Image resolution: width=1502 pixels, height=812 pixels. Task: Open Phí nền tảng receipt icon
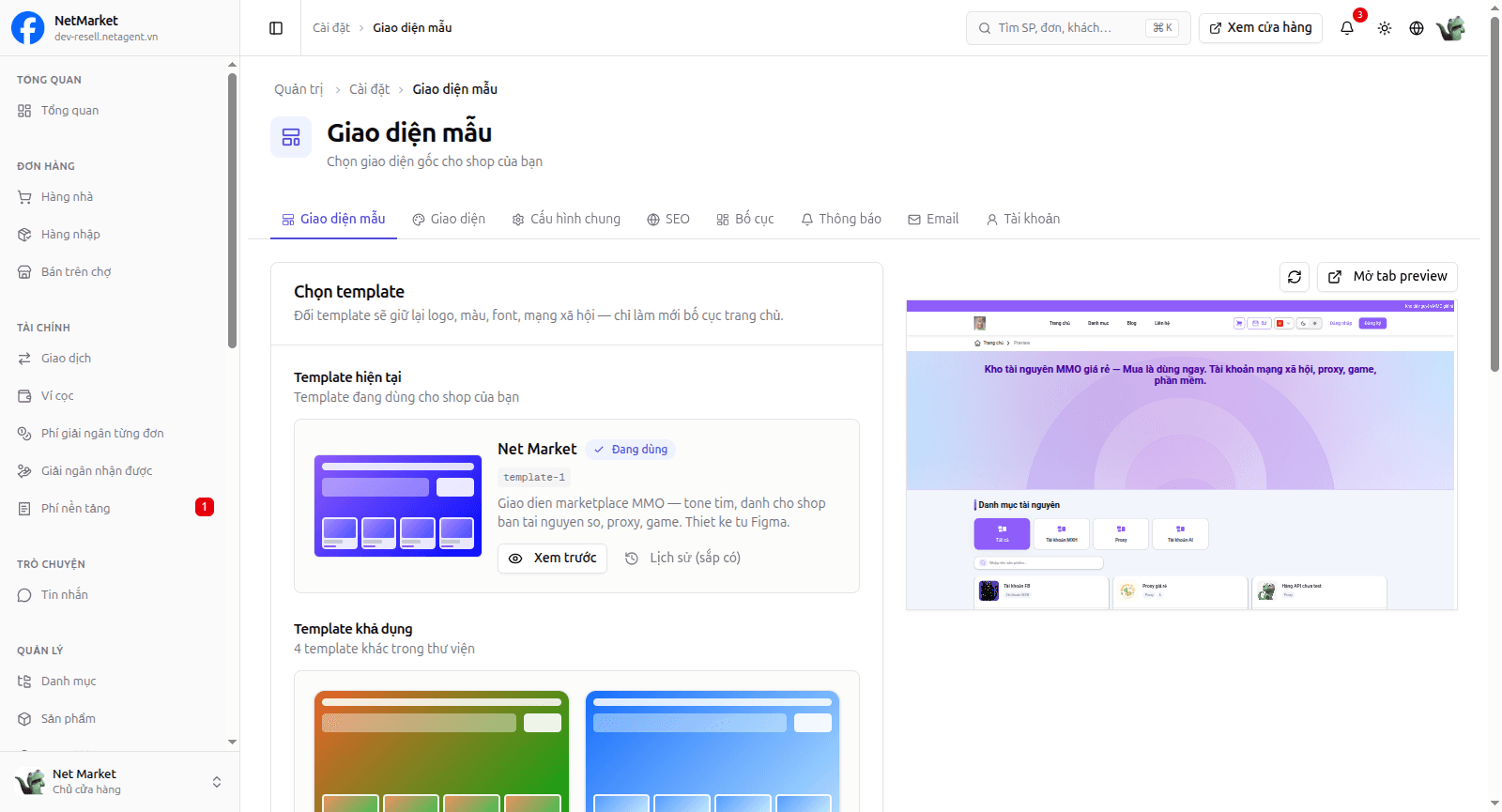[x=24, y=509]
